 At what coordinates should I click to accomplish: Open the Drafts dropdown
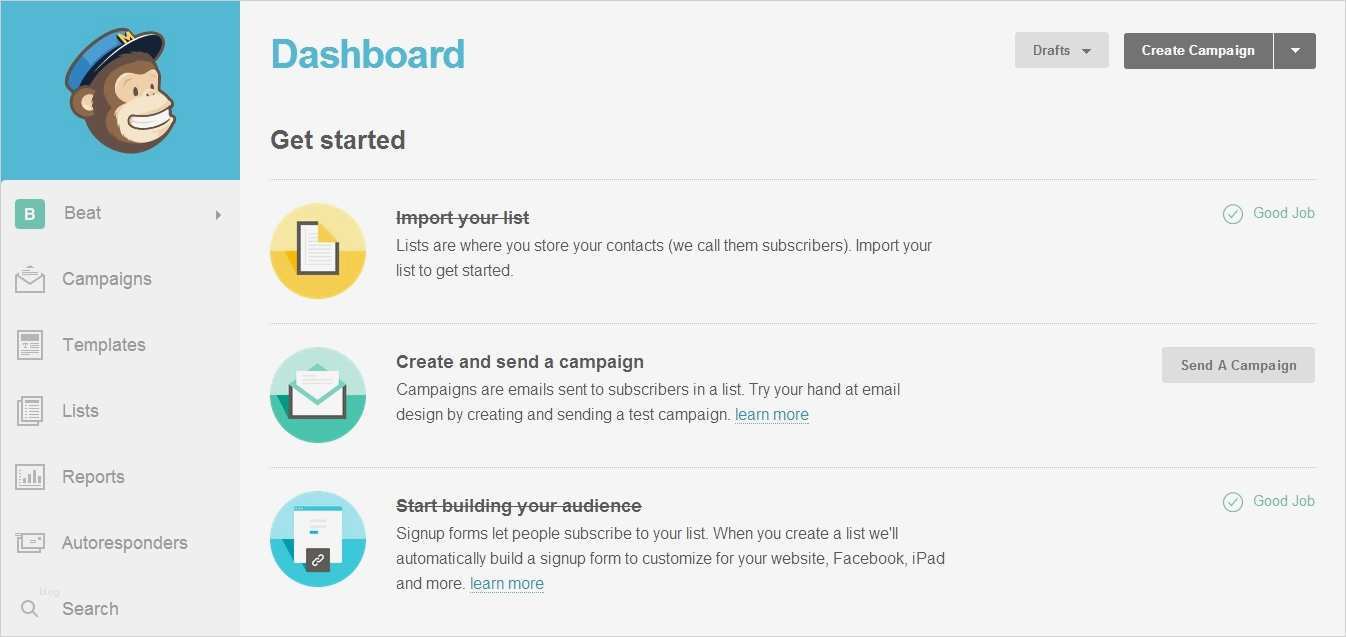(x=1060, y=50)
